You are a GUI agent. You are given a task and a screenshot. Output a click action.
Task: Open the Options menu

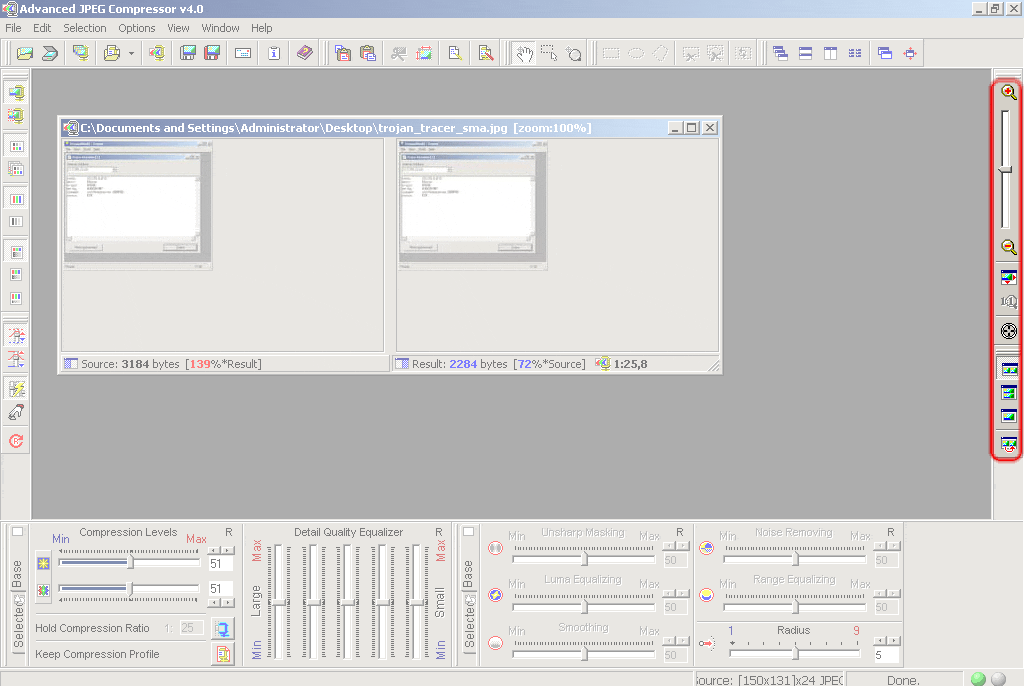pos(137,28)
